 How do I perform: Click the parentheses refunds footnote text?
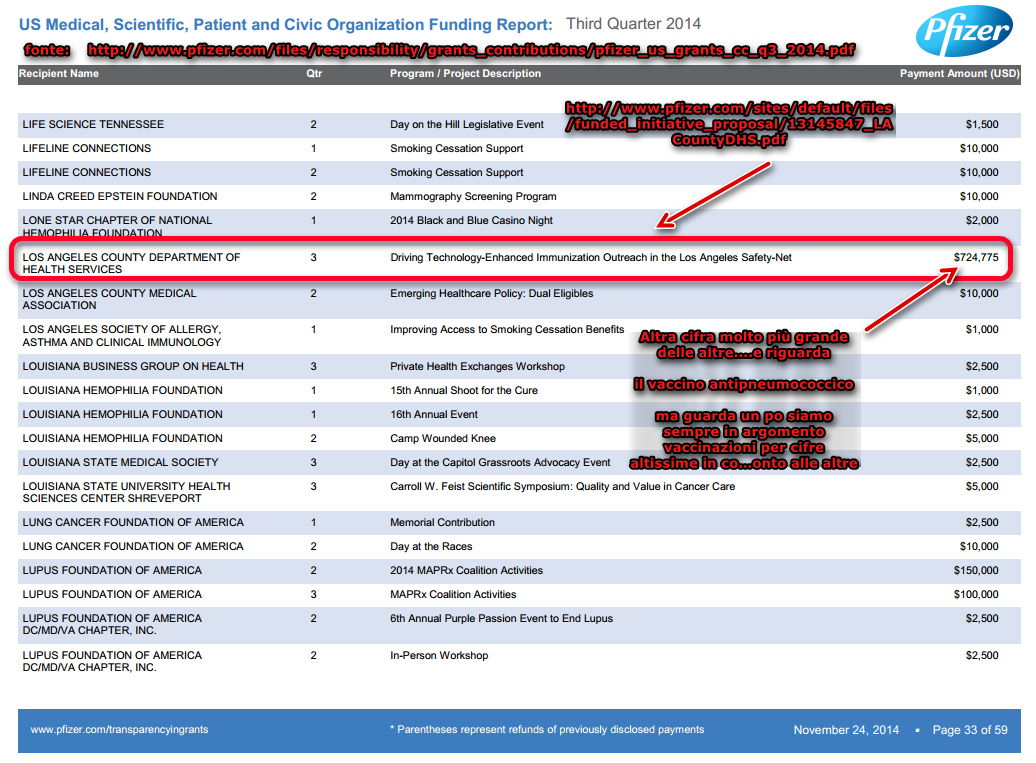547,729
